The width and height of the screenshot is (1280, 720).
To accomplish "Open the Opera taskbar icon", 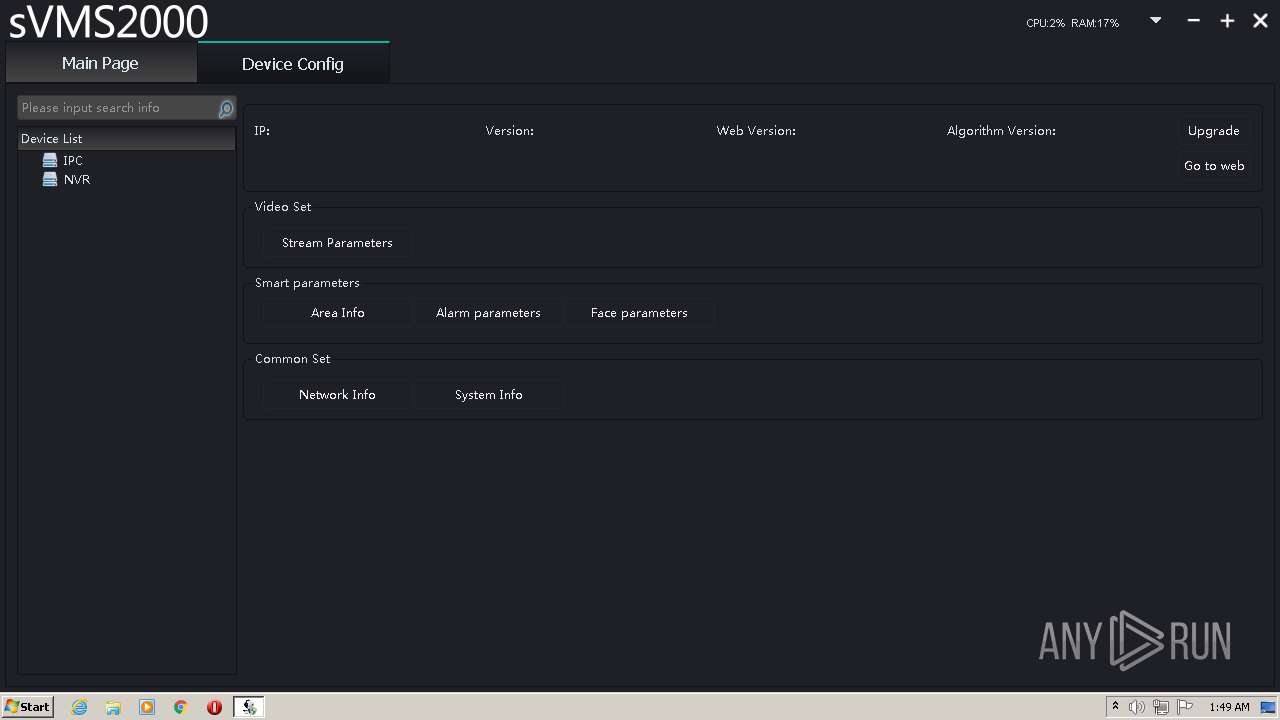I will point(214,707).
